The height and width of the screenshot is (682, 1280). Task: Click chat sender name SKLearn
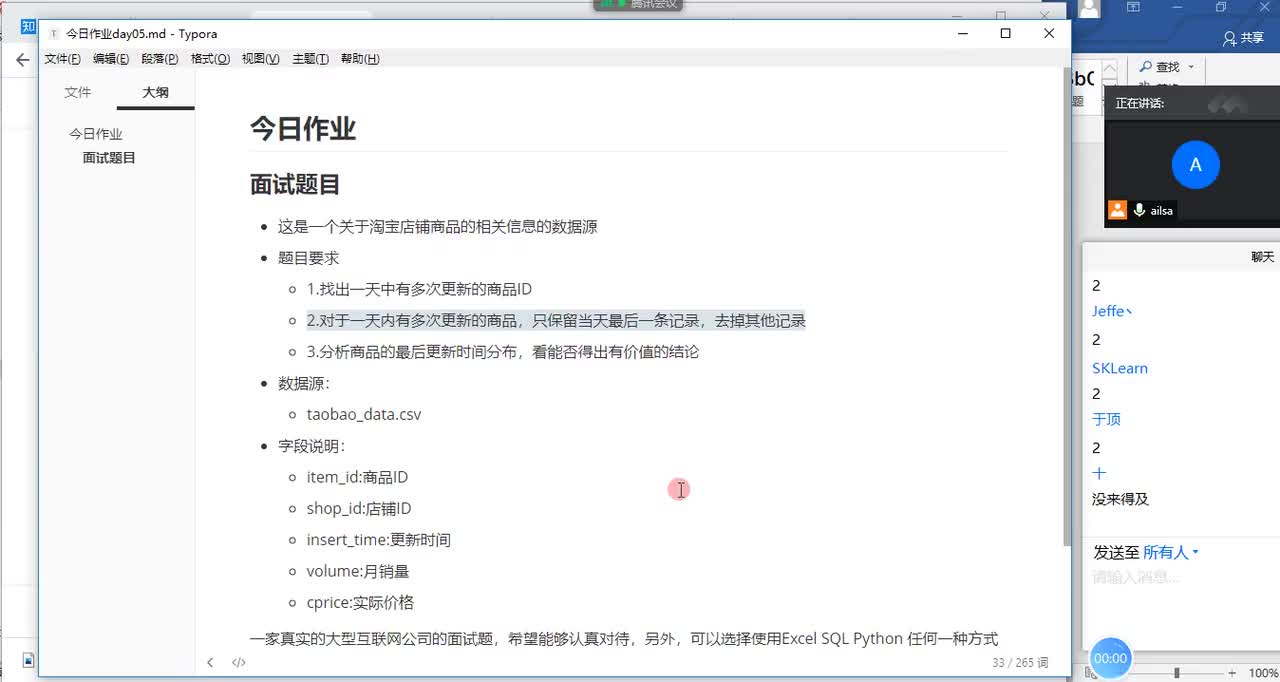[x=1120, y=368]
